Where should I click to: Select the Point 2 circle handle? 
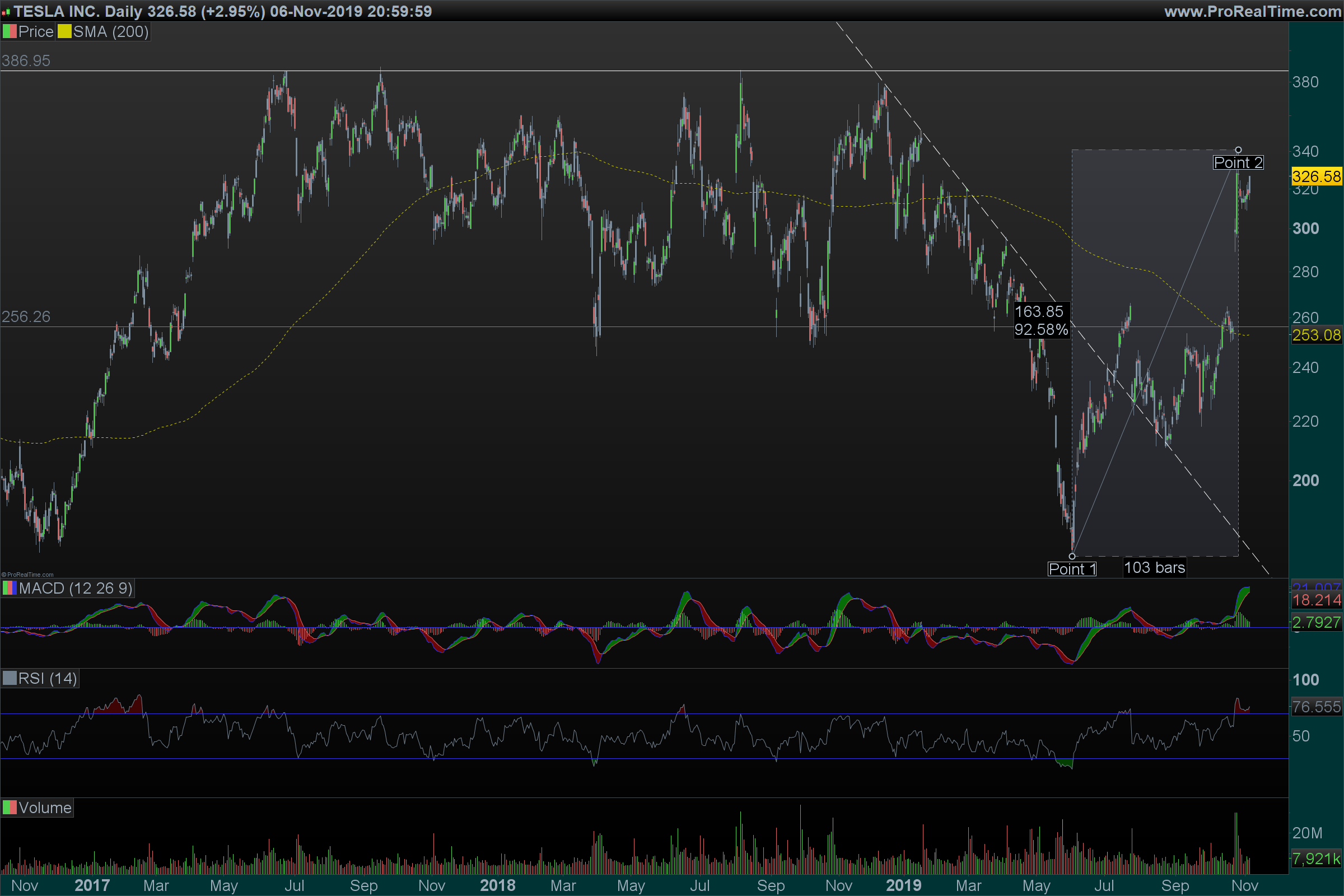pos(1238,150)
